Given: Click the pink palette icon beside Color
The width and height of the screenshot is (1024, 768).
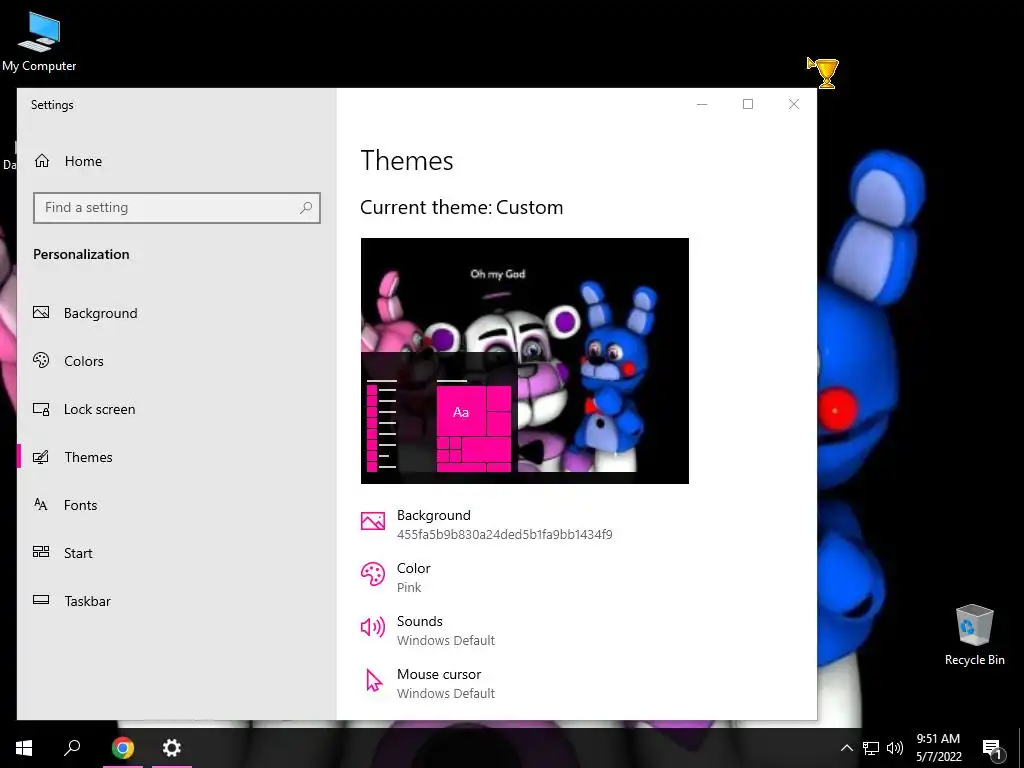Looking at the screenshot, I should [x=373, y=574].
